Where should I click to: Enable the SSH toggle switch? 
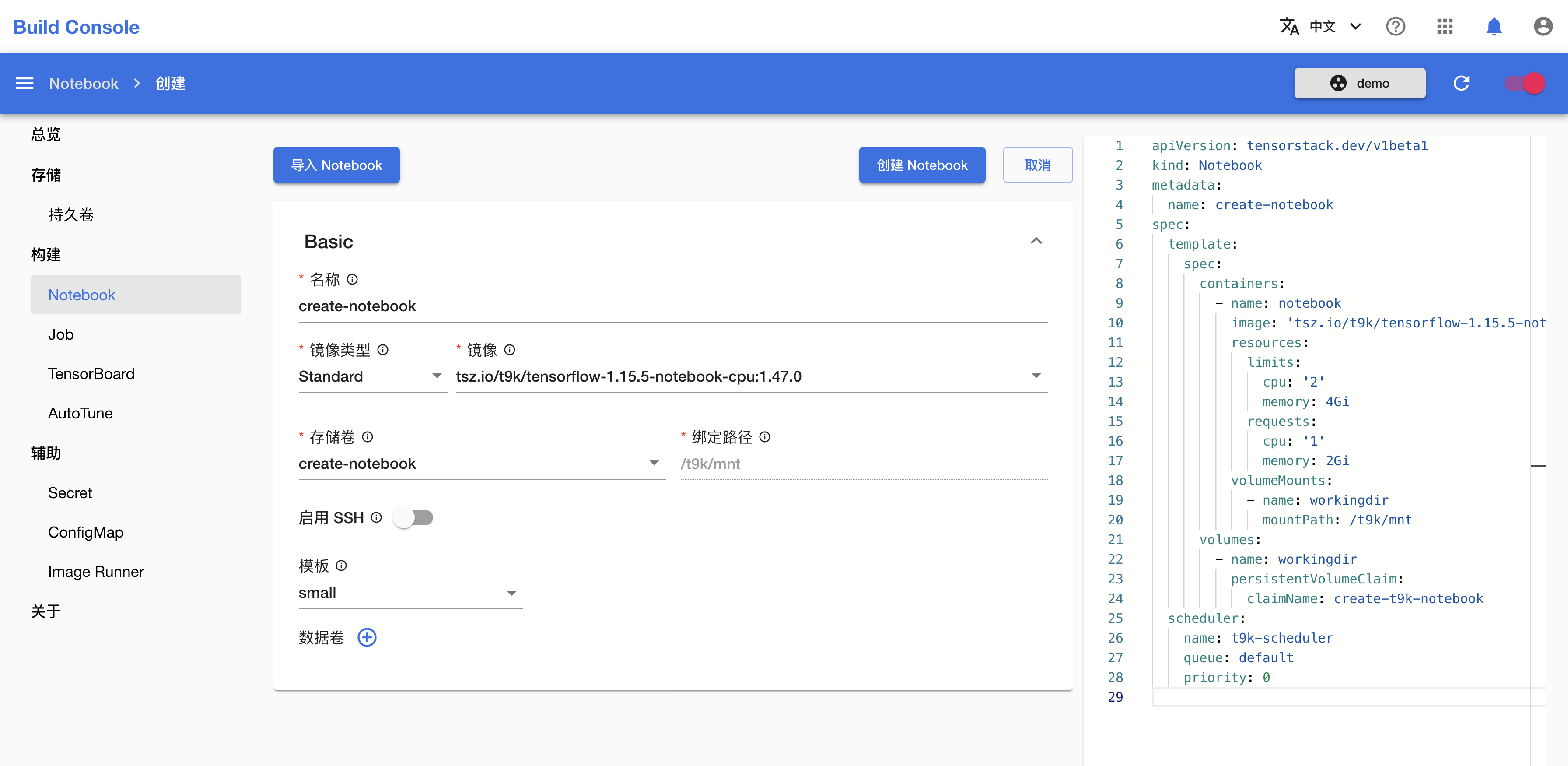(x=413, y=517)
